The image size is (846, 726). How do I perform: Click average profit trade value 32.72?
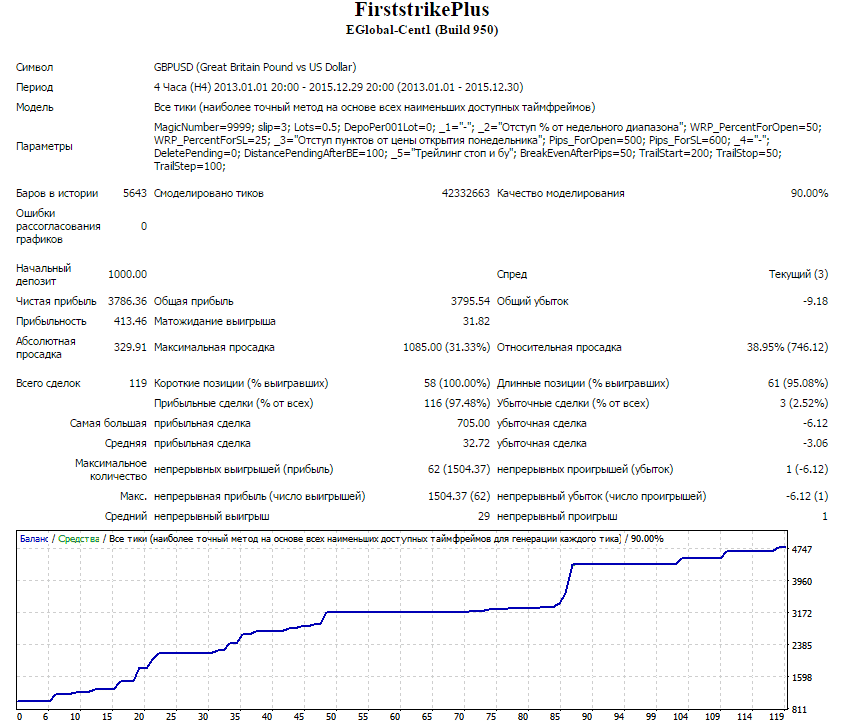click(476, 443)
